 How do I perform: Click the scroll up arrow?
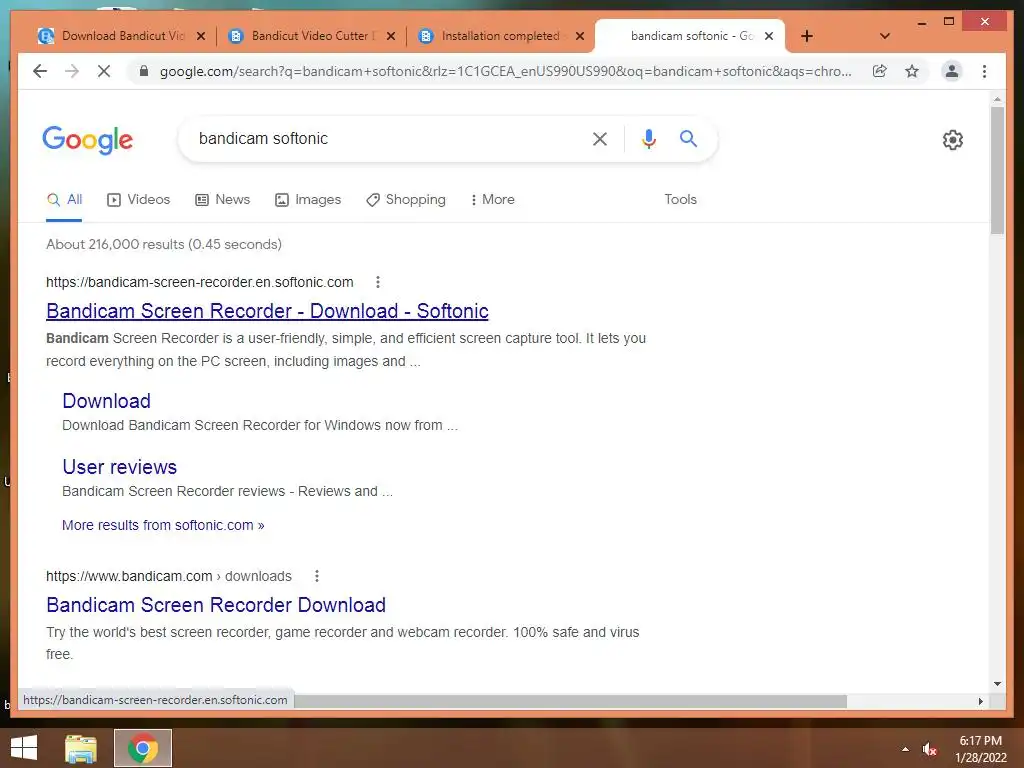997,99
